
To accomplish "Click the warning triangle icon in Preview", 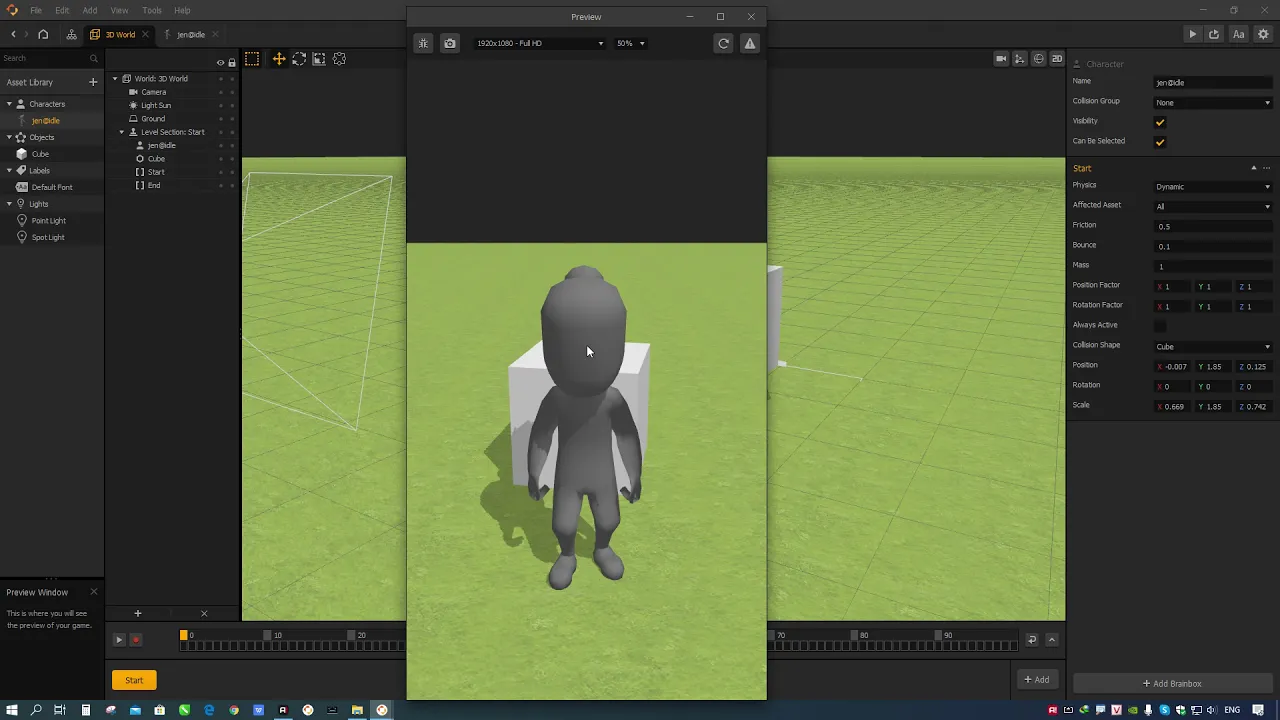I will coord(750,43).
